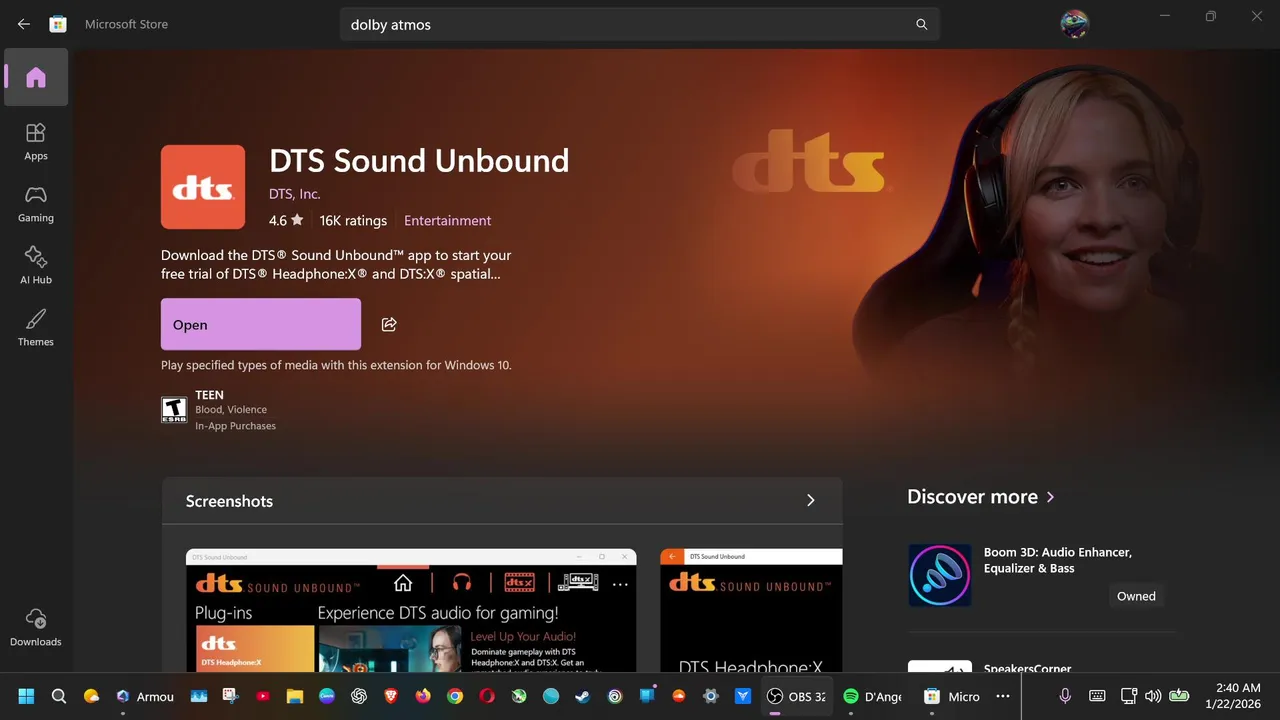This screenshot has height=720, width=1280.
Task: Click the network icon in system tray
Action: [1128, 696]
